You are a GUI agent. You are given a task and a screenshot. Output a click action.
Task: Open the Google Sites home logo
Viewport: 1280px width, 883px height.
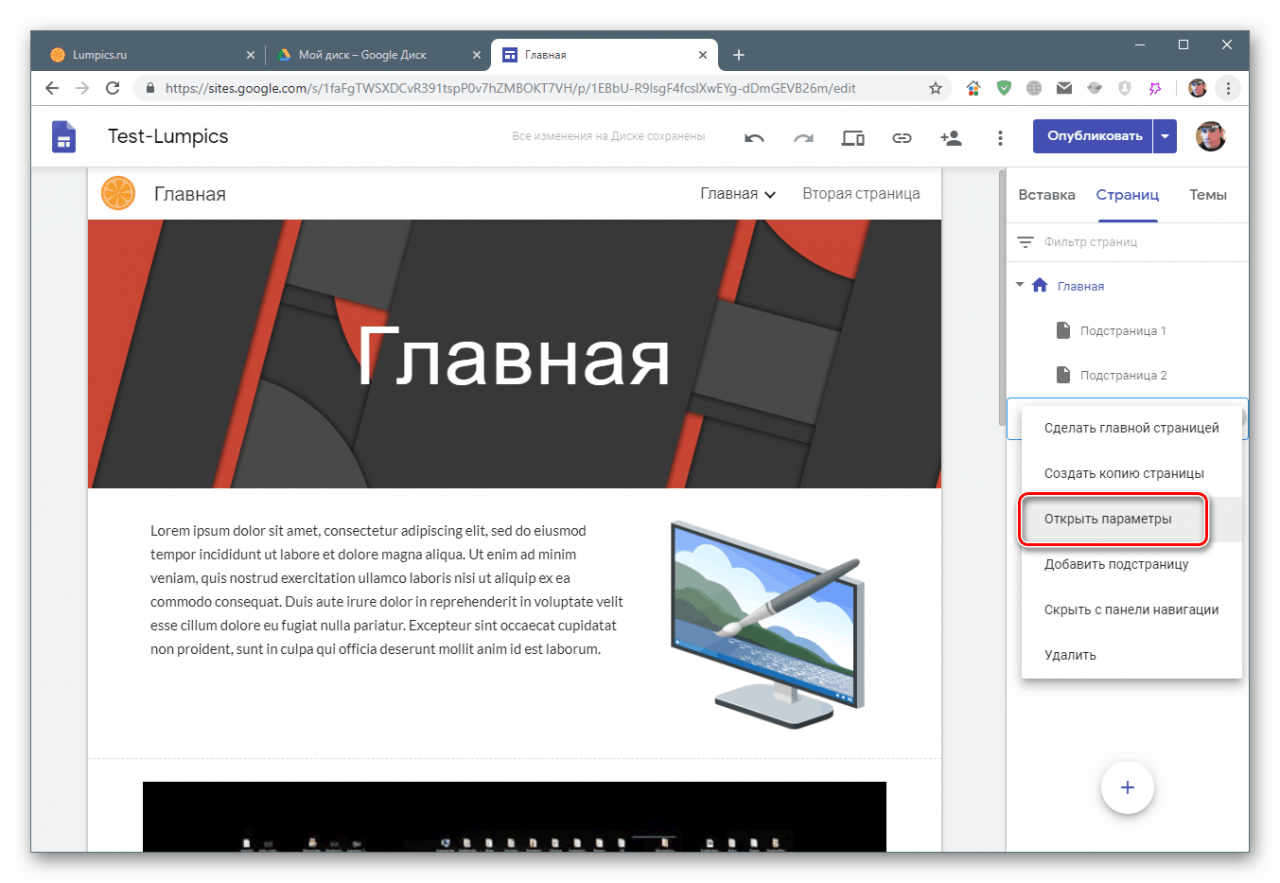pyautogui.click(x=64, y=137)
